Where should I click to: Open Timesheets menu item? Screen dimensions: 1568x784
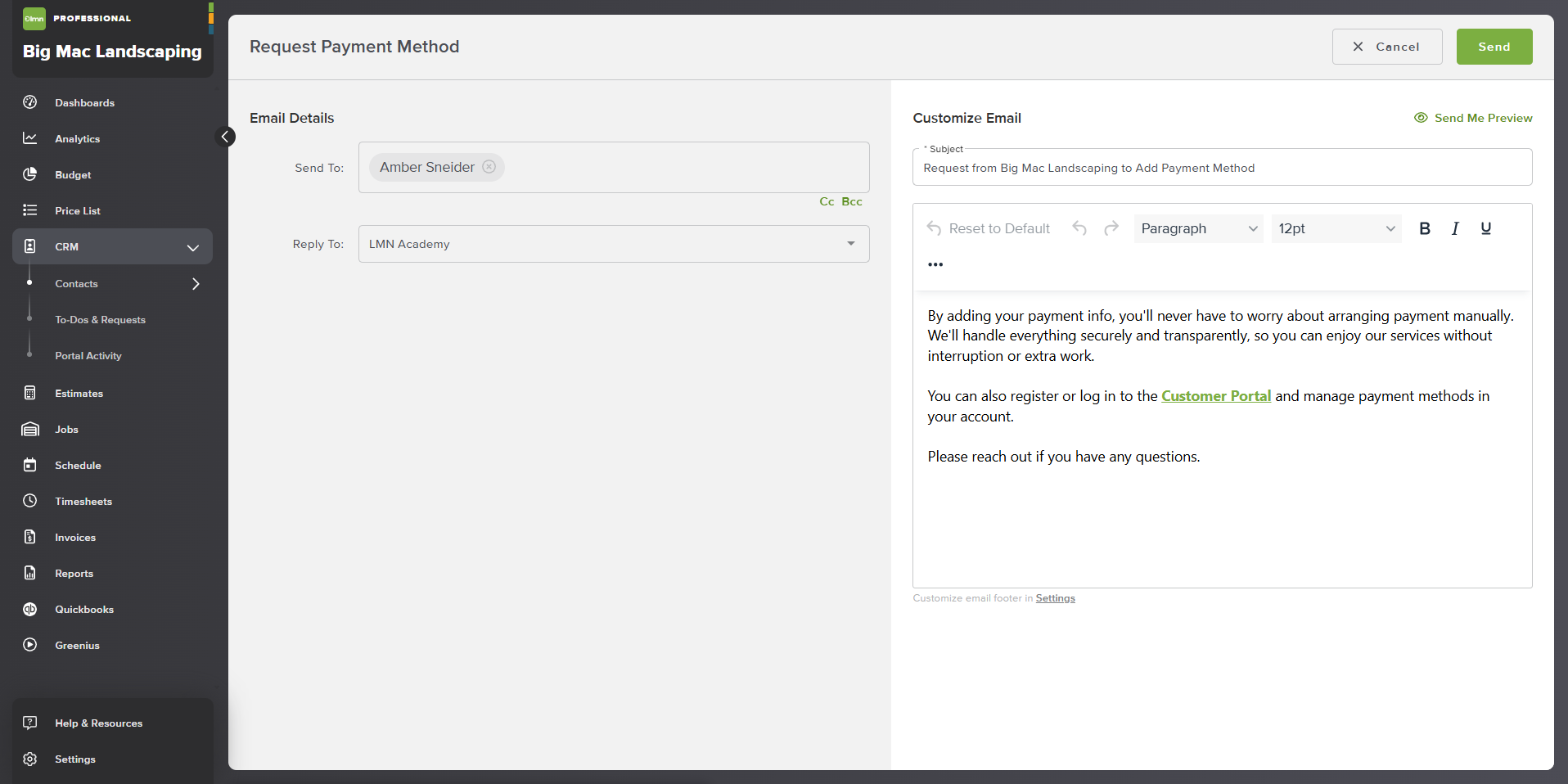(83, 501)
